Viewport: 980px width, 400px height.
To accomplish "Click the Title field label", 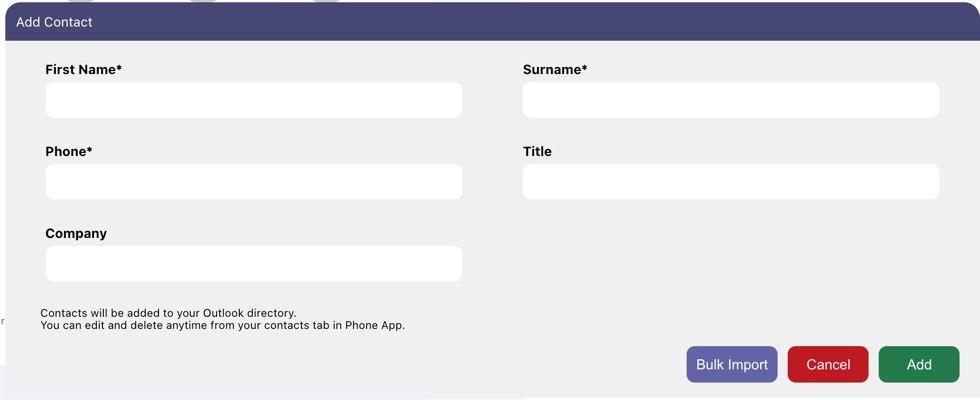I will [x=537, y=152].
